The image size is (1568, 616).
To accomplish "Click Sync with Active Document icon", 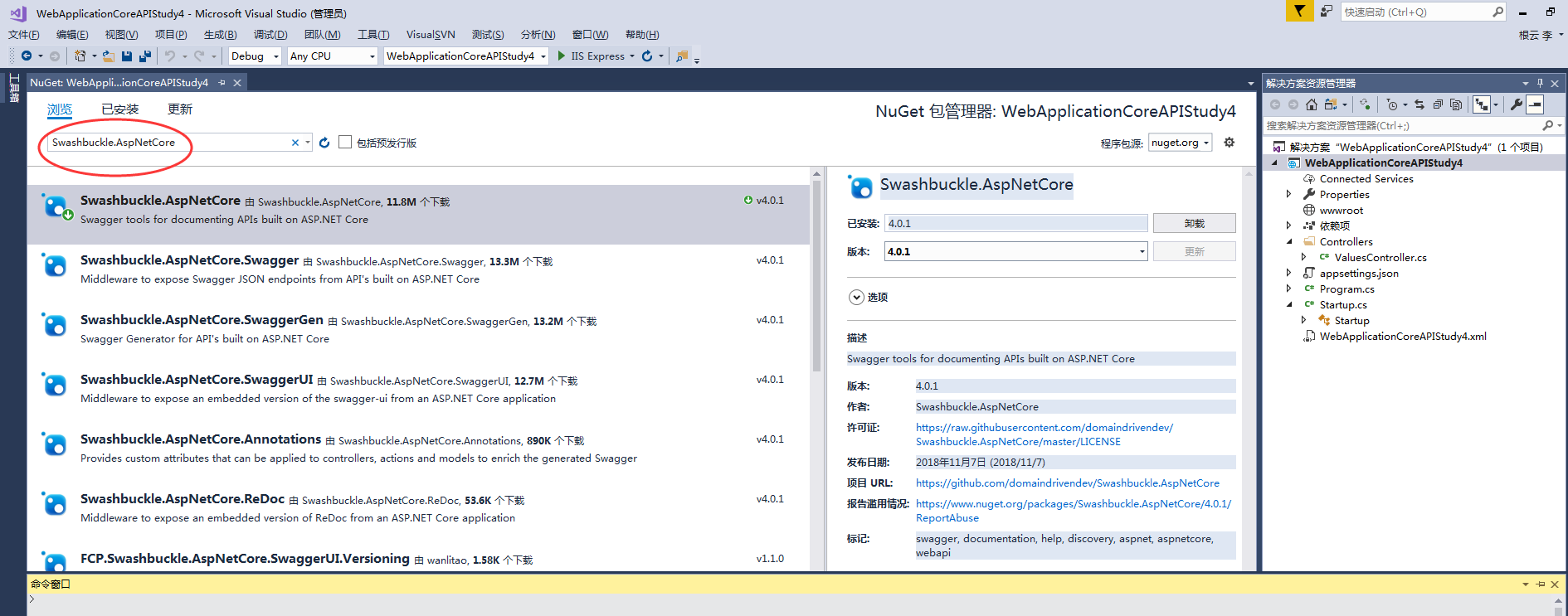I will 1419,104.
